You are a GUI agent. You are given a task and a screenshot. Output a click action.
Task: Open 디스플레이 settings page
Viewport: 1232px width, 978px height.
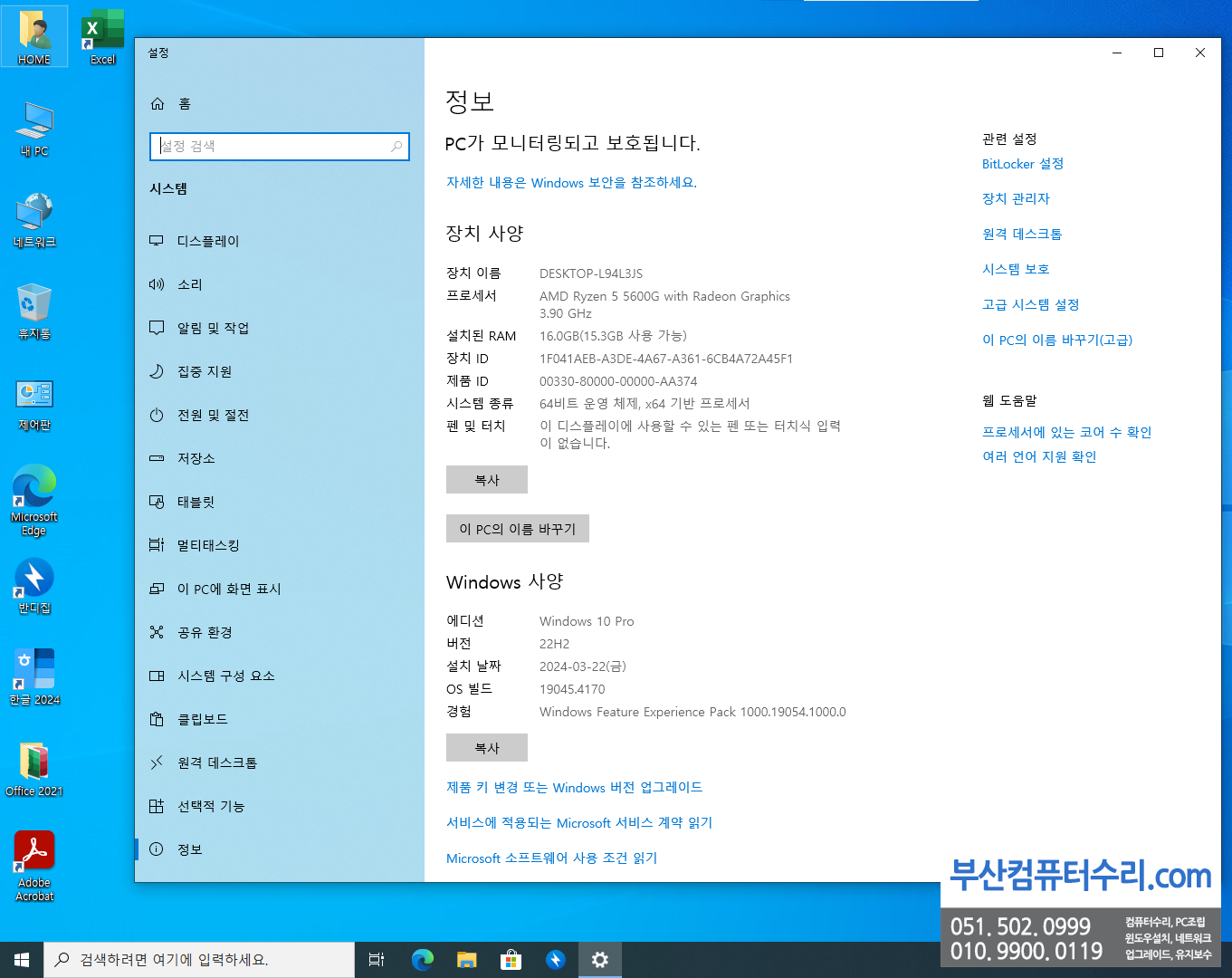tap(280, 241)
